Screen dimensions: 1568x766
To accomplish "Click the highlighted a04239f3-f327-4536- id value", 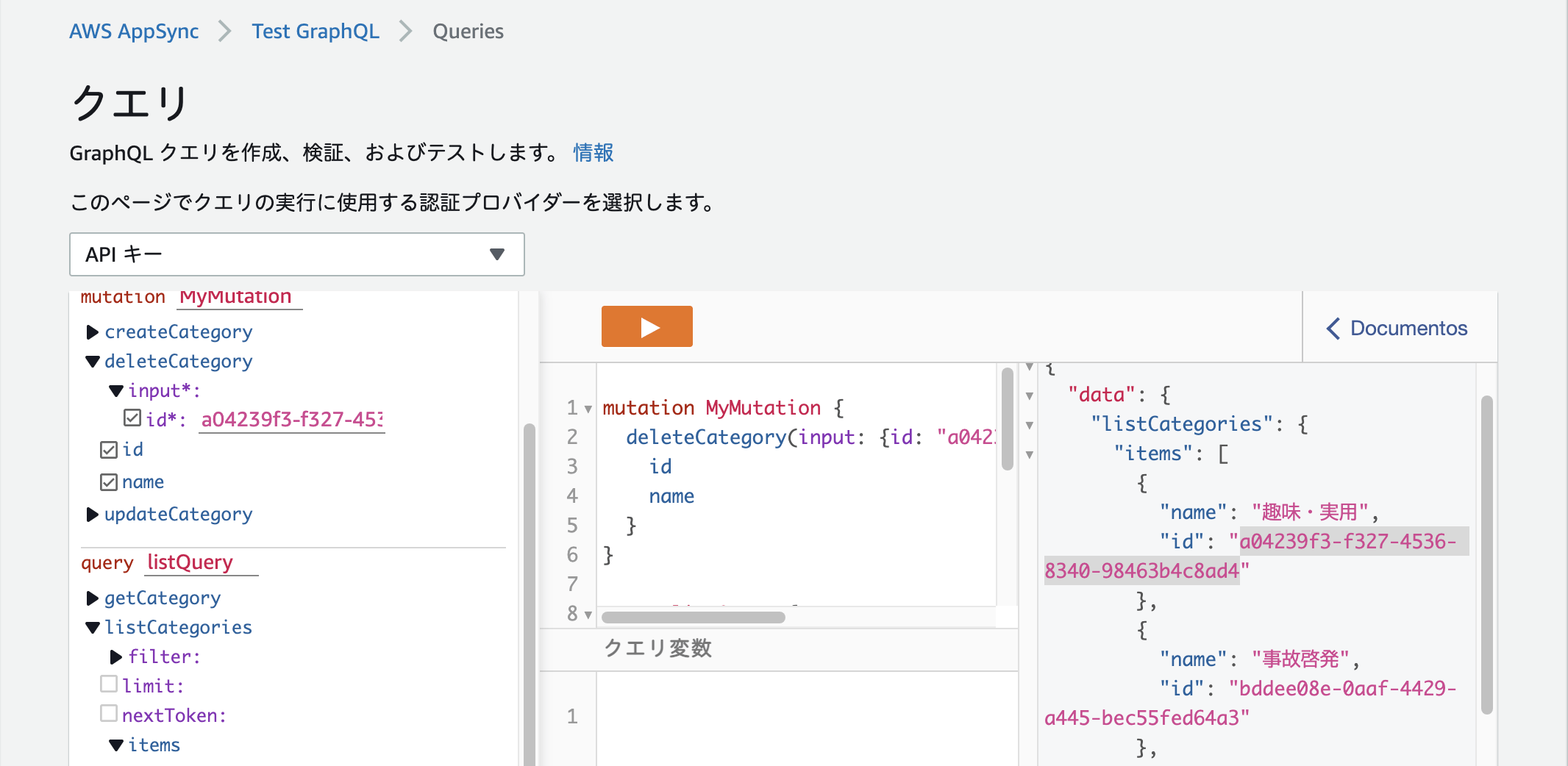I will pyautogui.click(x=1347, y=542).
